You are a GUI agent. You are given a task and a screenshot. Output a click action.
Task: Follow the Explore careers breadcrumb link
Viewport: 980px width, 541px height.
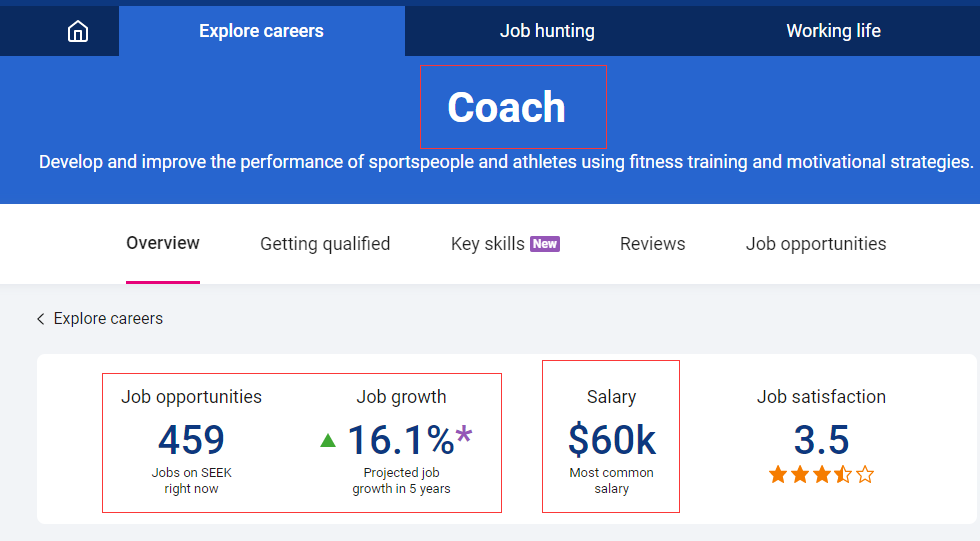click(x=108, y=319)
